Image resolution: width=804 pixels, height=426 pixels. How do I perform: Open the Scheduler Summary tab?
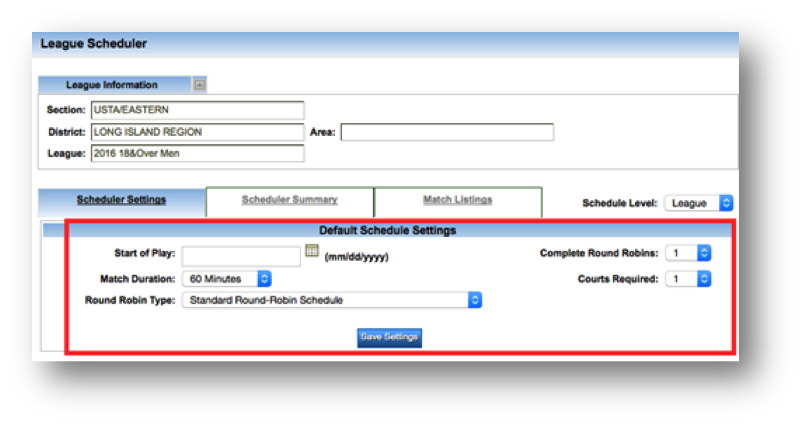coord(290,200)
